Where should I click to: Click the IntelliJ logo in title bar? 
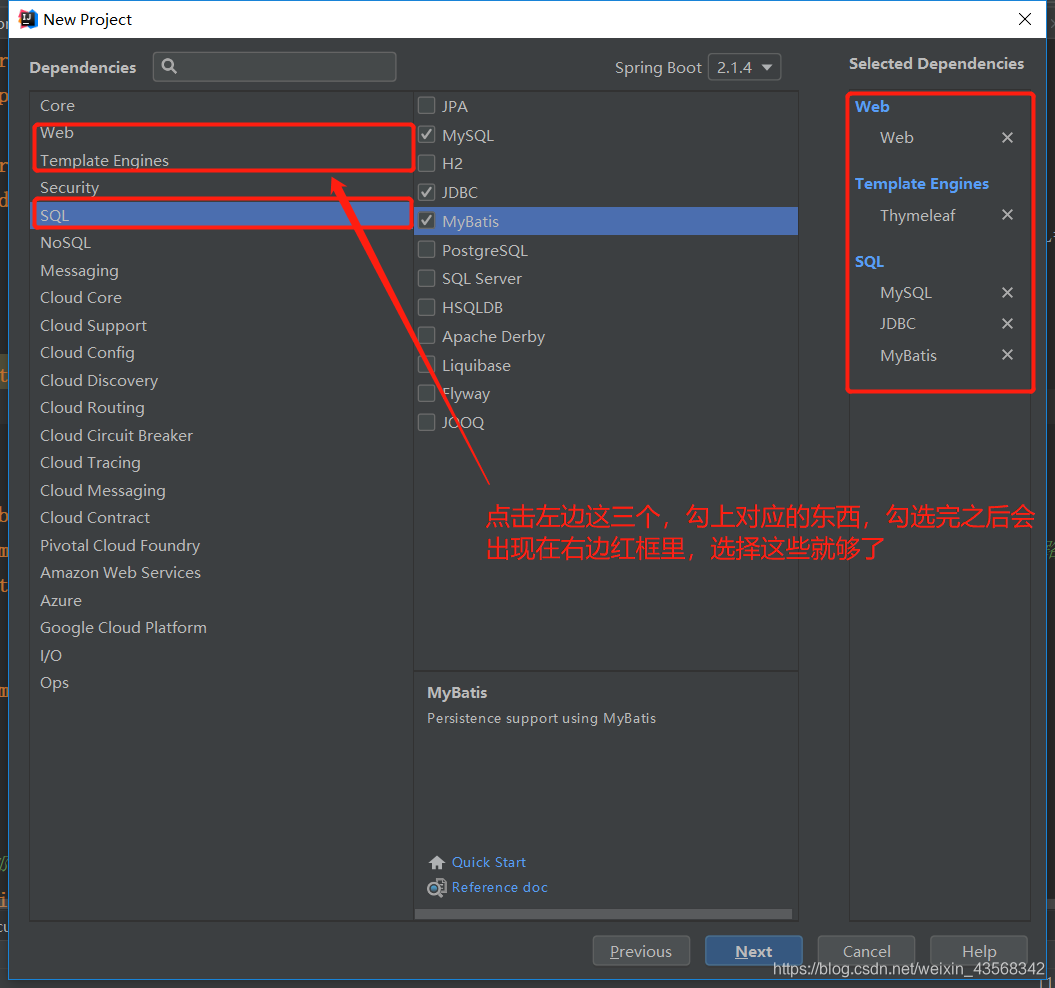click(28, 19)
